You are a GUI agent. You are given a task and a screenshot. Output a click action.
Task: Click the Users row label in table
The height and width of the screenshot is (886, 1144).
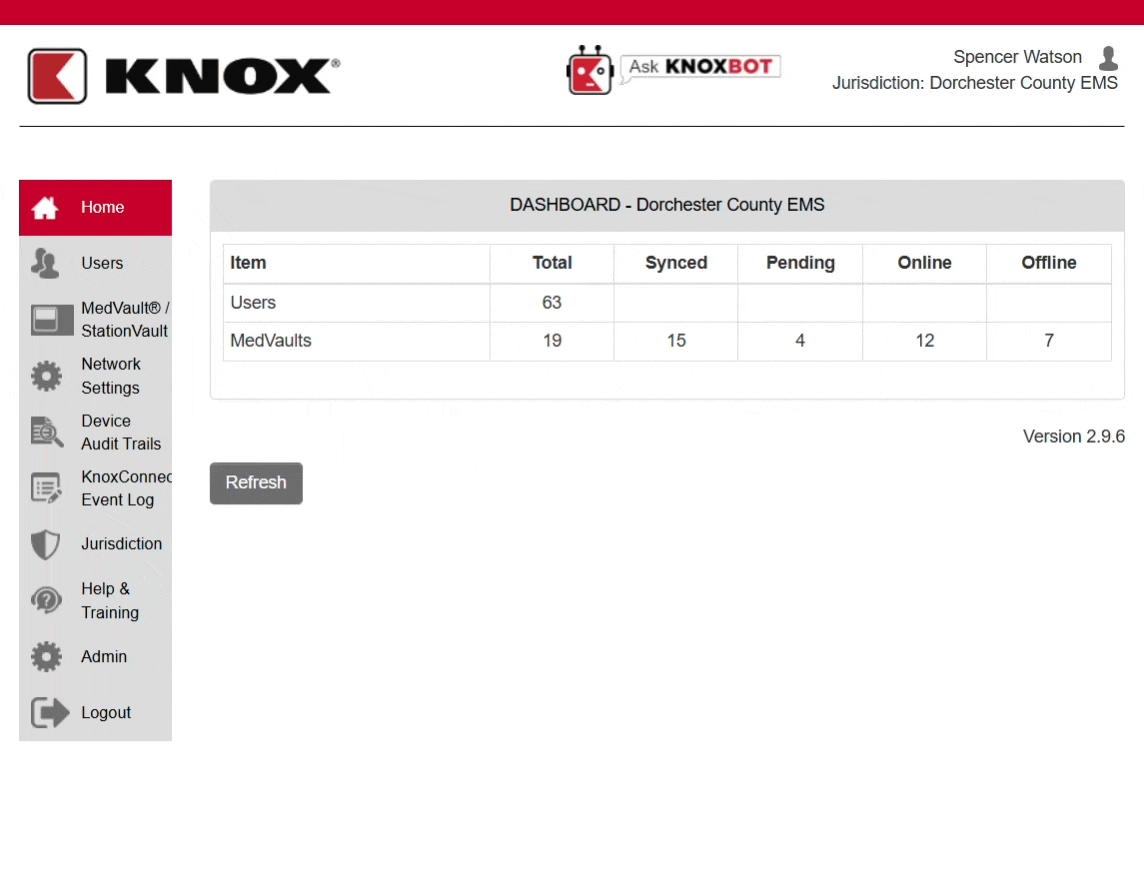tap(253, 302)
